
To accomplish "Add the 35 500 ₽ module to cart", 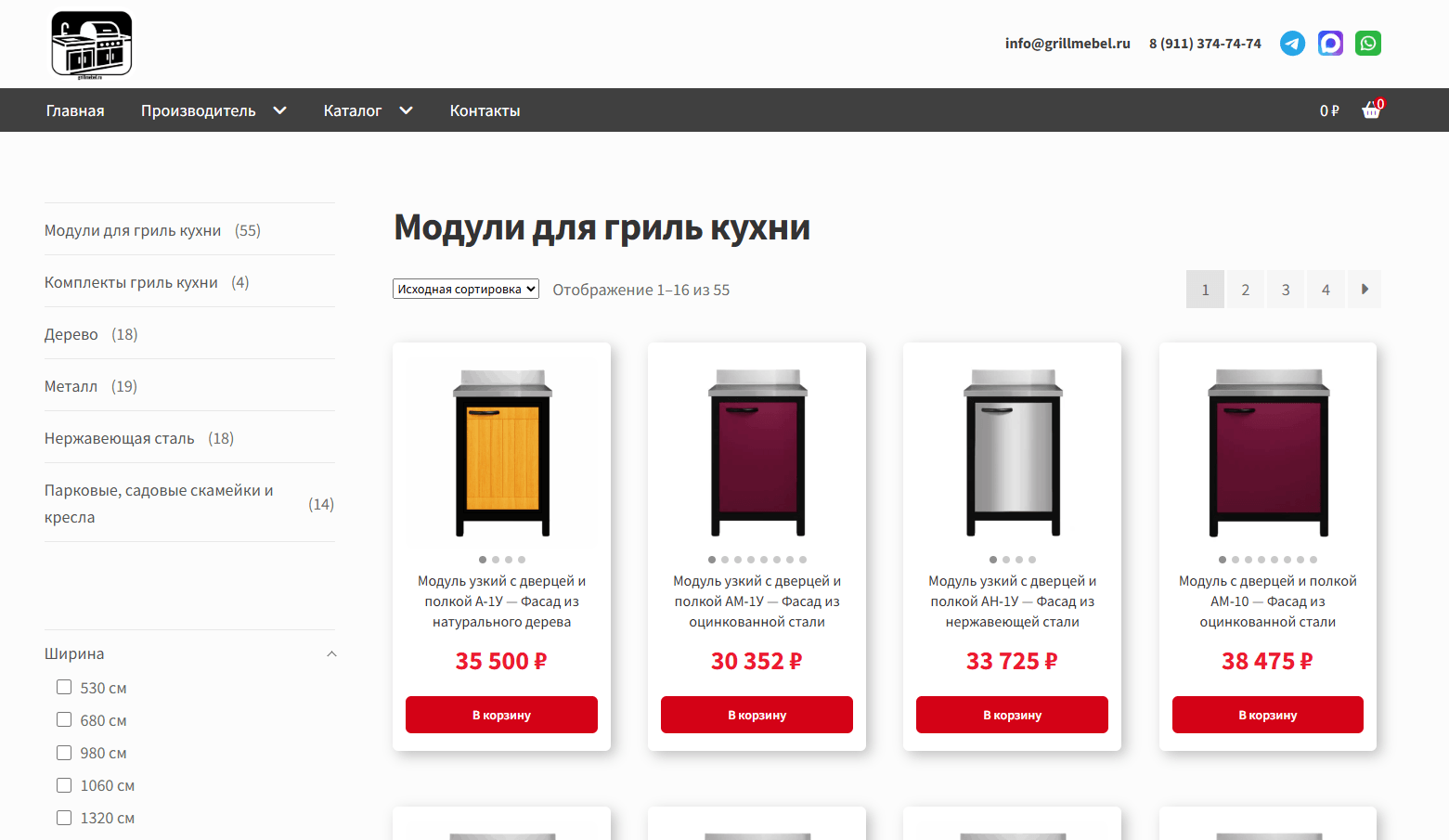I will tap(501, 715).
